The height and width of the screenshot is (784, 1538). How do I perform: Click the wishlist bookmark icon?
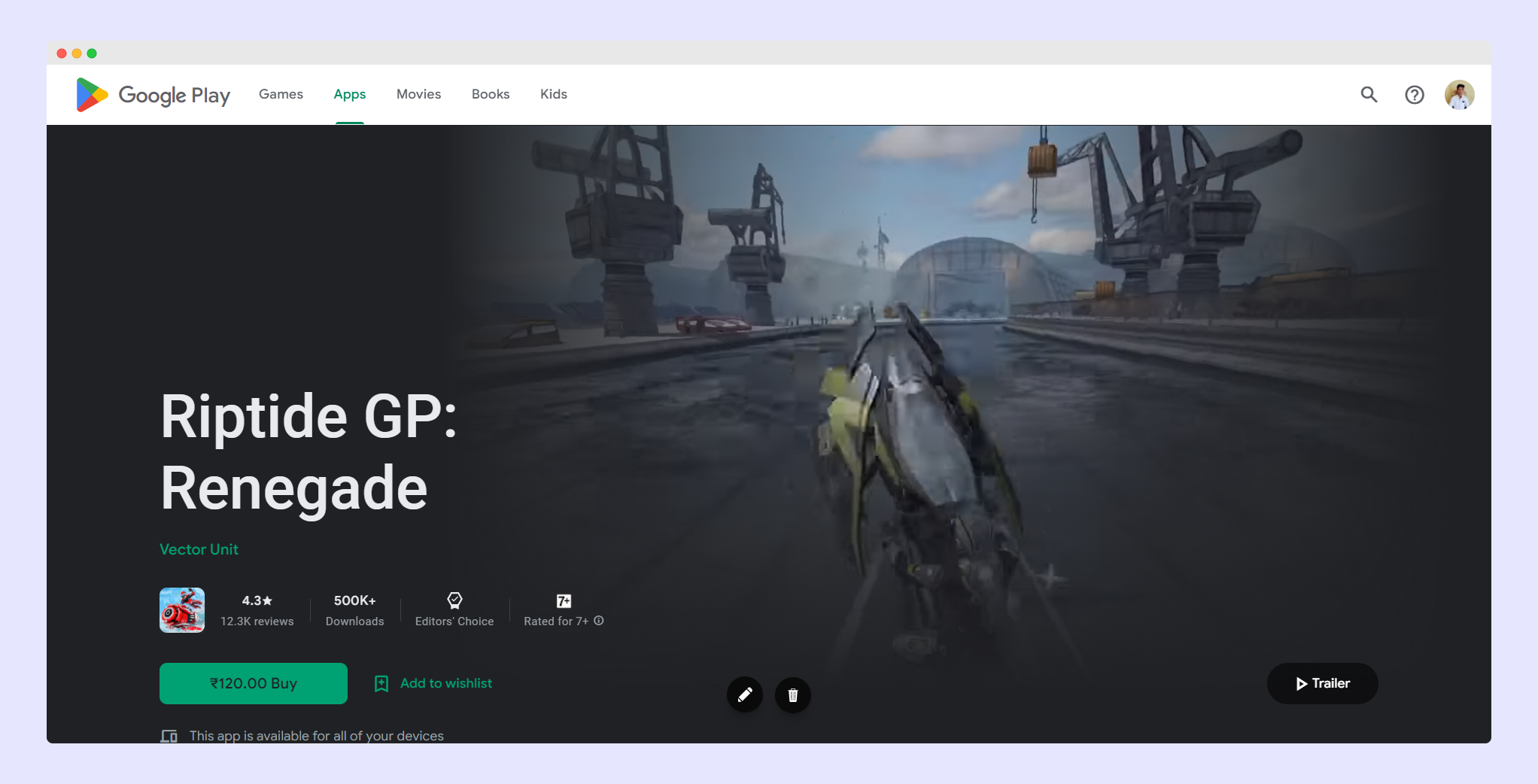click(381, 683)
